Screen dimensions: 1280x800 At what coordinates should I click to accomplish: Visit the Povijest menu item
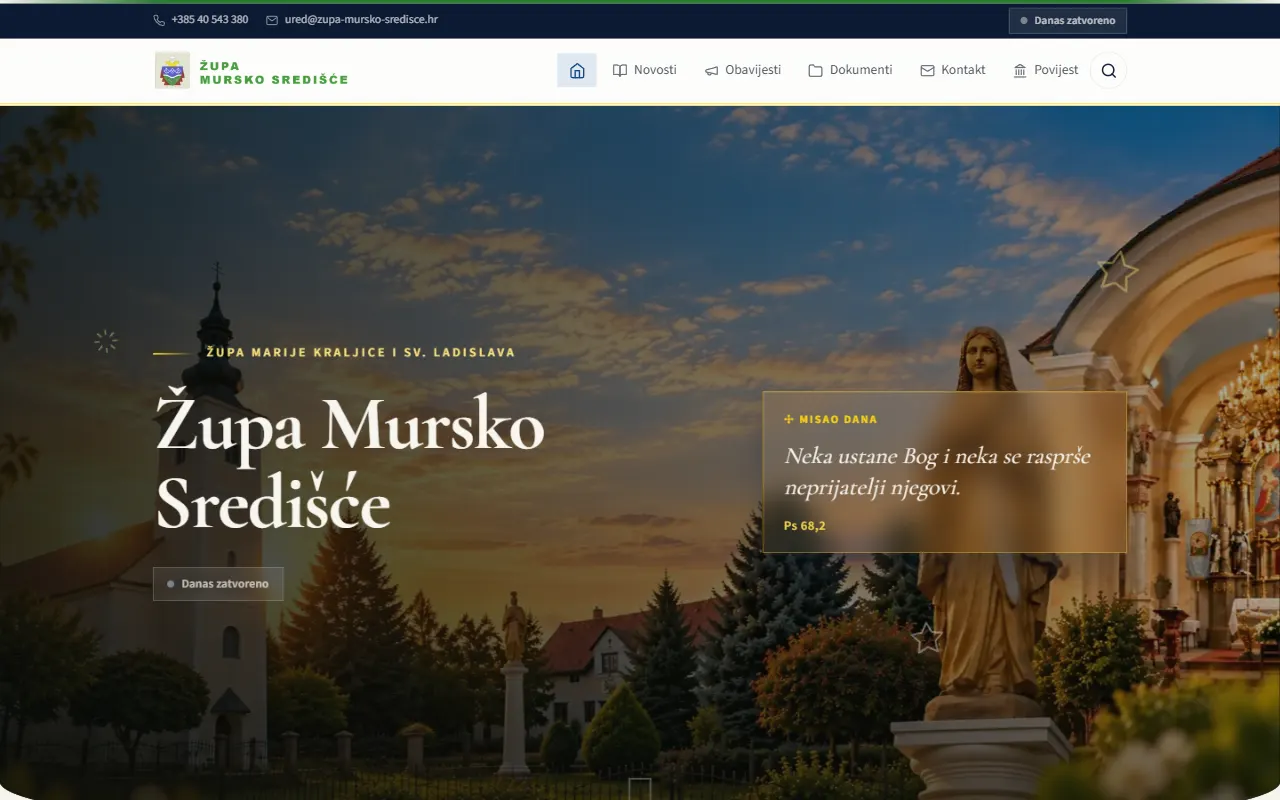pos(1046,70)
